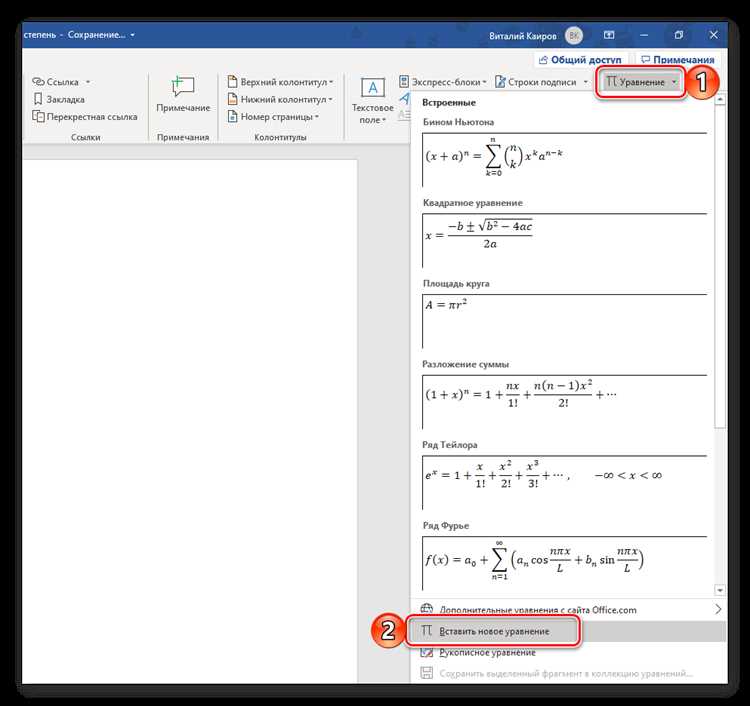Expand the Номер страницы dropdown arrow
The width and height of the screenshot is (750, 706).
click(x=317, y=117)
